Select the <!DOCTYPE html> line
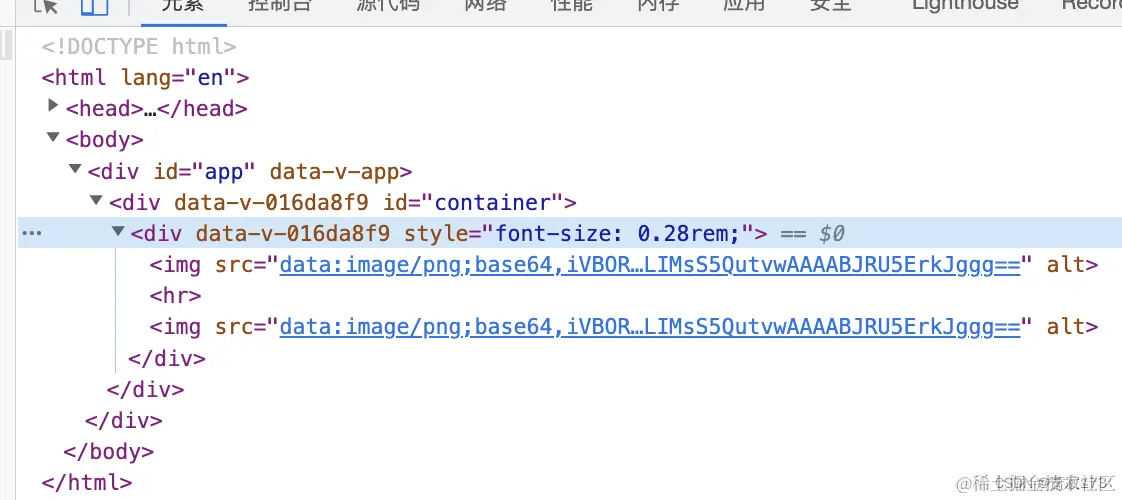 click(x=138, y=46)
